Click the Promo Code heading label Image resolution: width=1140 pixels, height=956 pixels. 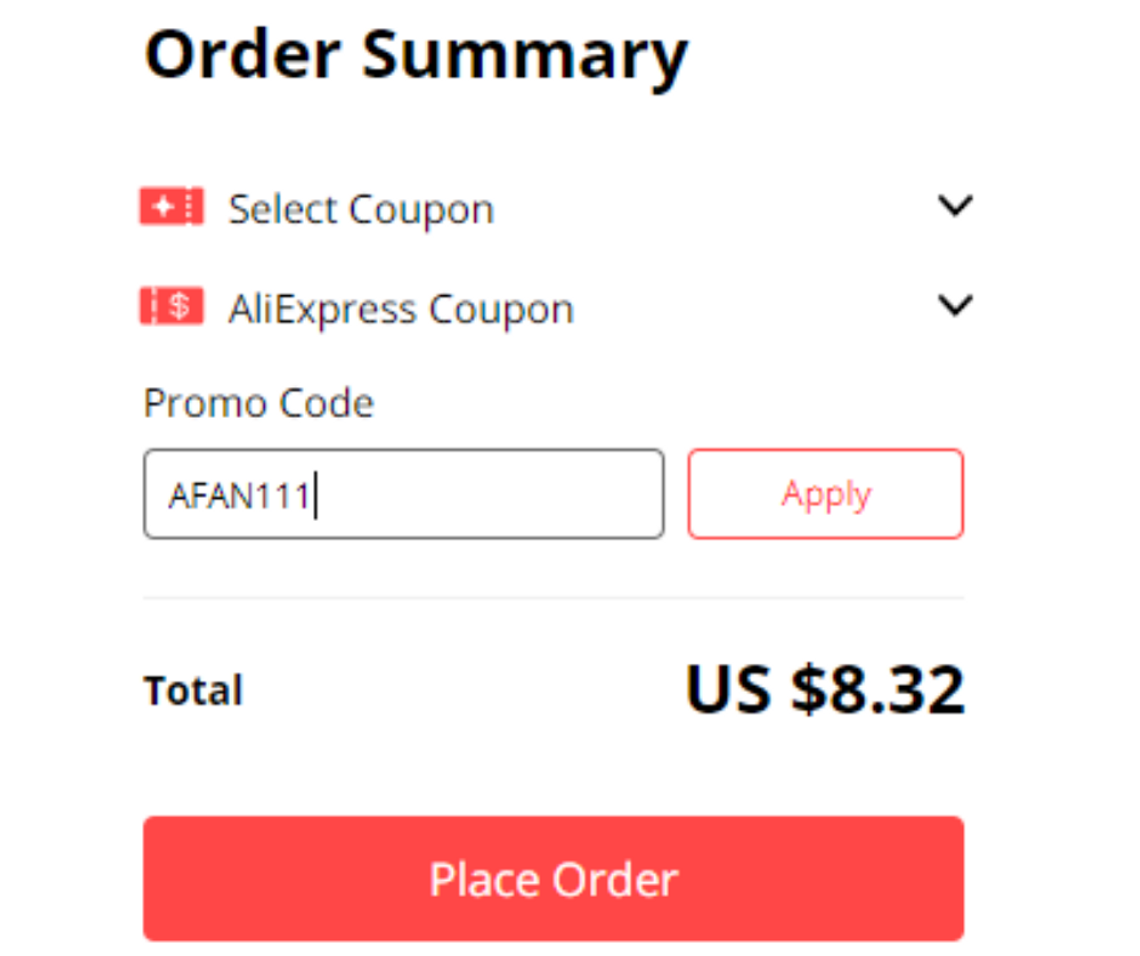tap(258, 402)
